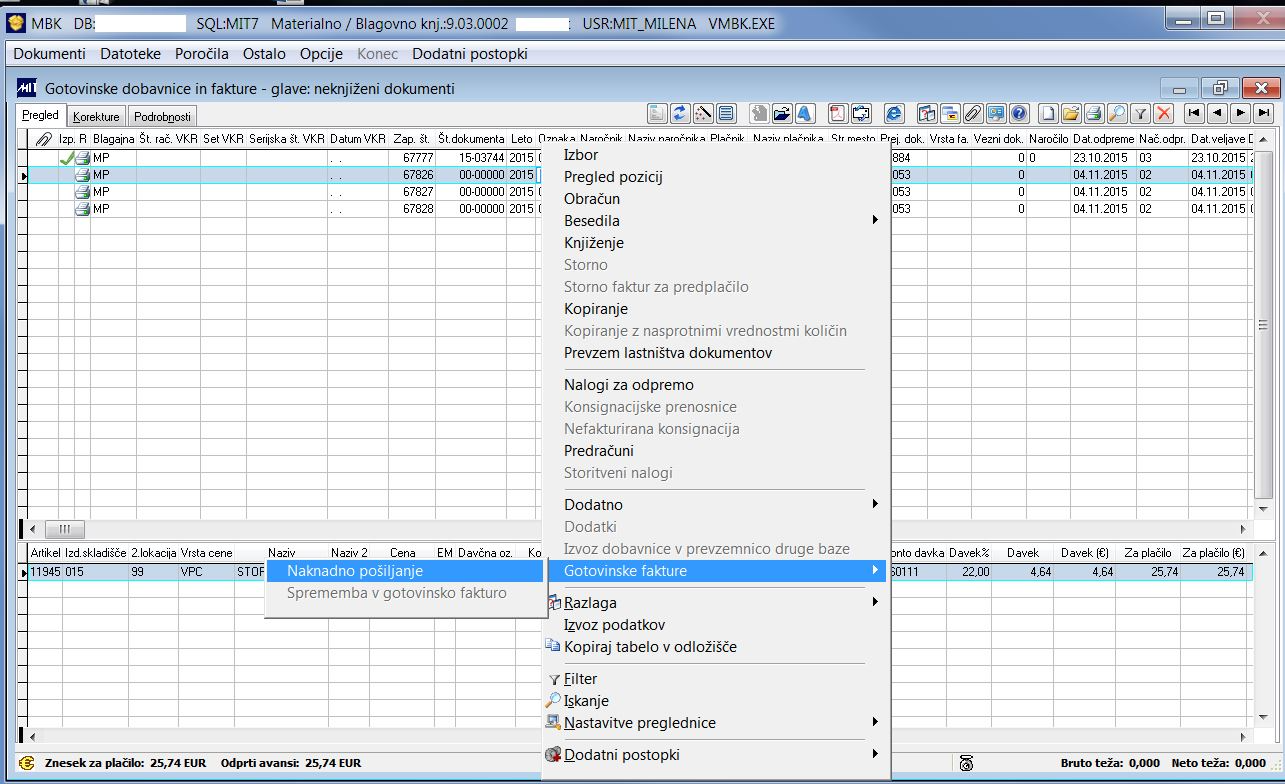Switch to the Podrobnosti tab
Image resolution: width=1285 pixels, height=784 pixels.
click(x=162, y=117)
